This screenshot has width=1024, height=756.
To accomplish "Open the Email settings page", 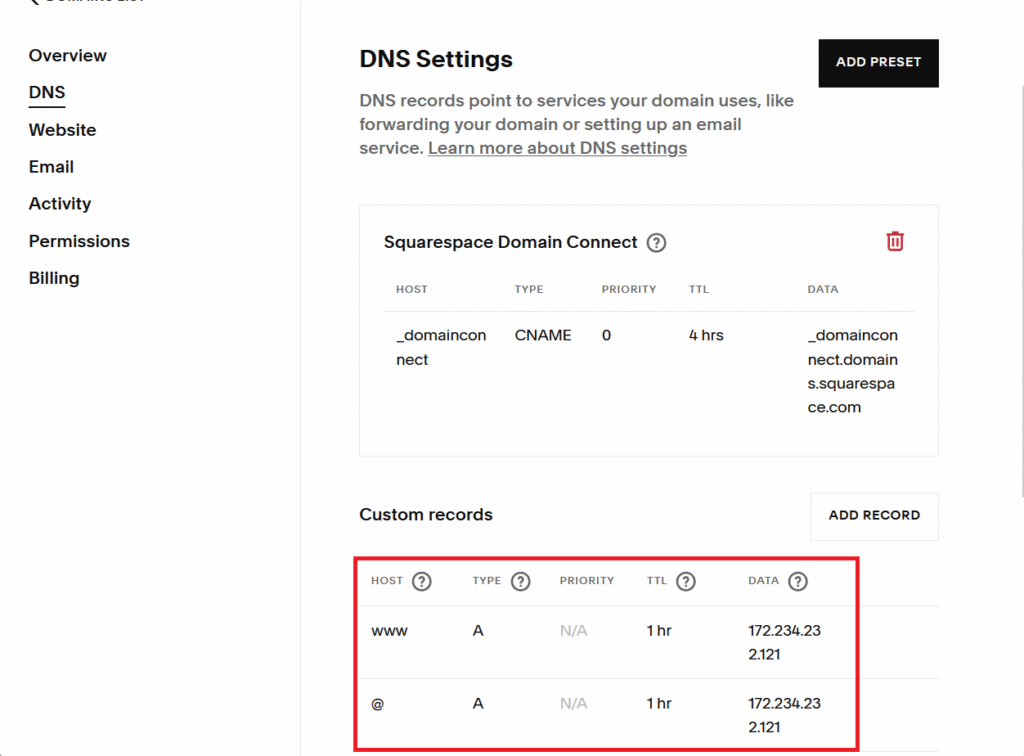I will pyautogui.click(x=51, y=167).
